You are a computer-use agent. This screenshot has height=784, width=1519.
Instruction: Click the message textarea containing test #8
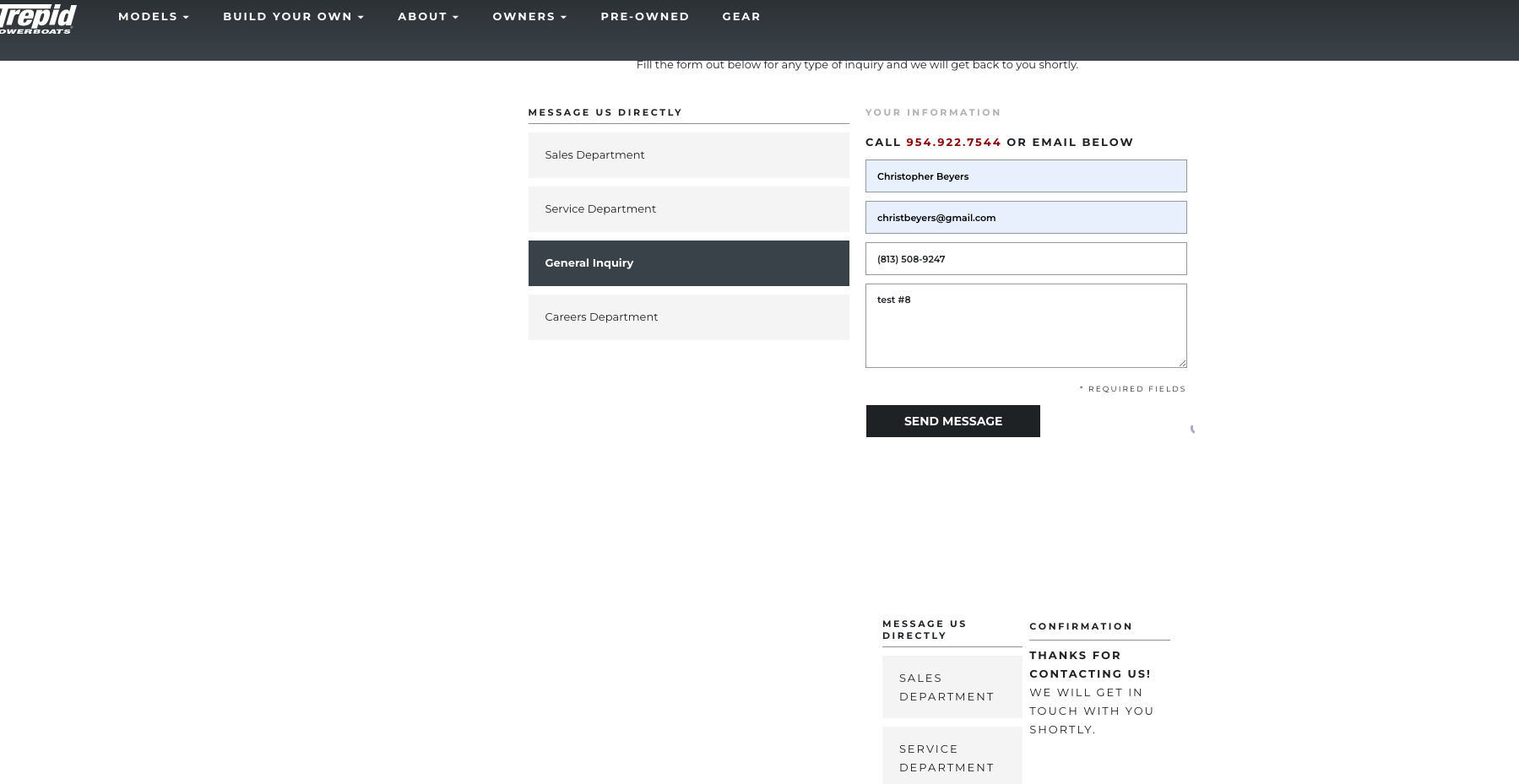coord(1026,326)
